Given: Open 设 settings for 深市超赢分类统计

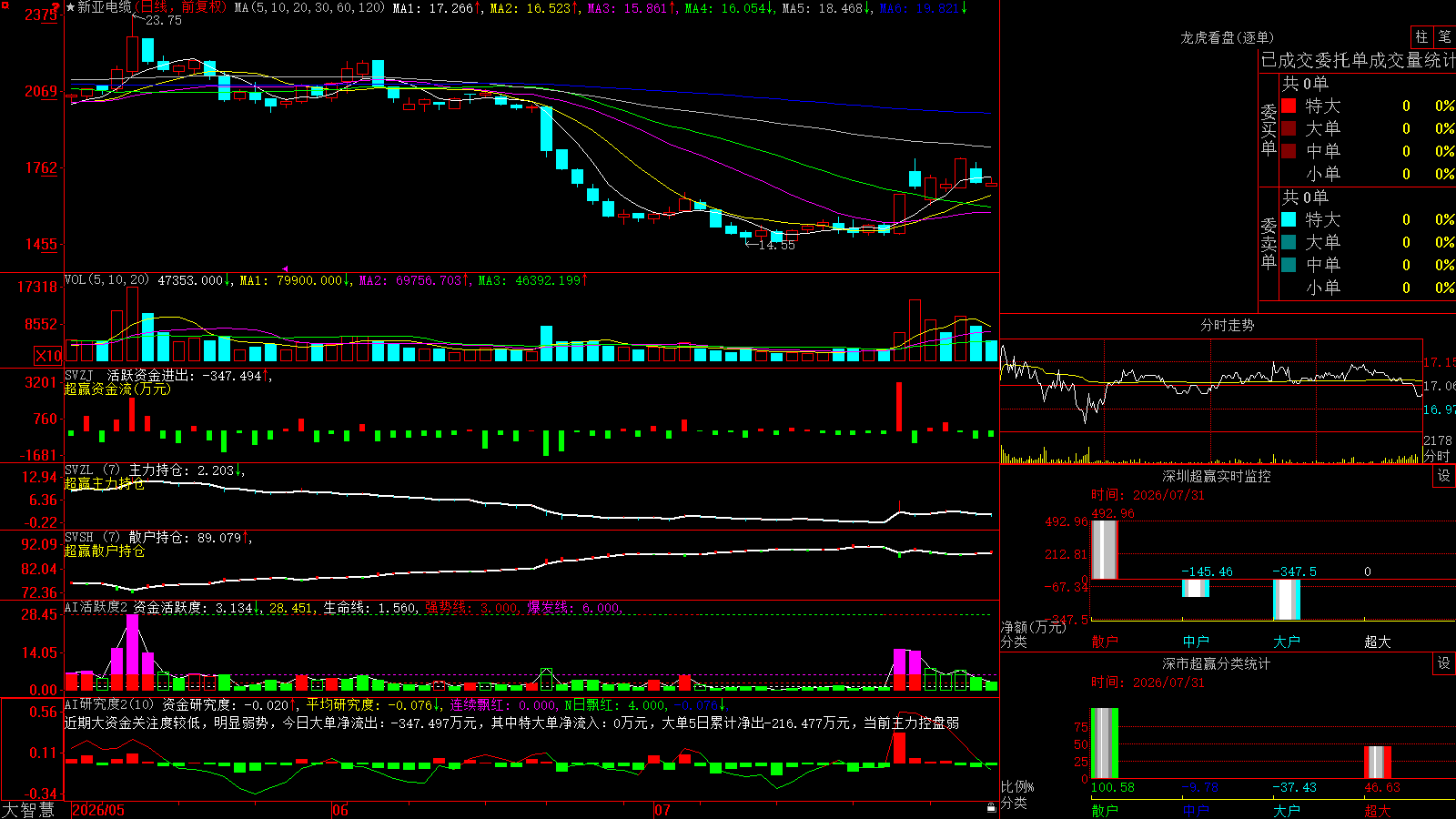Looking at the screenshot, I should pyautogui.click(x=1444, y=663).
